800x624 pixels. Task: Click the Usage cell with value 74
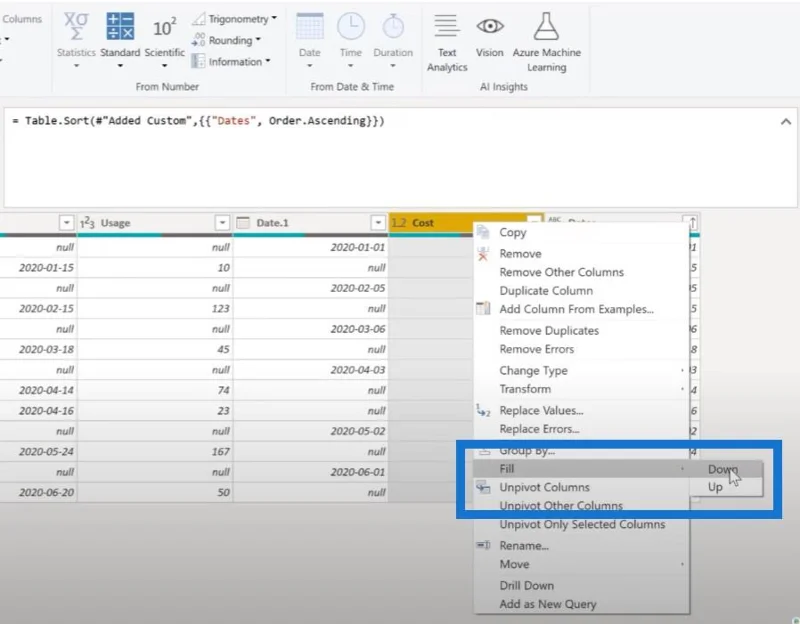pyautogui.click(x=155, y=390)
